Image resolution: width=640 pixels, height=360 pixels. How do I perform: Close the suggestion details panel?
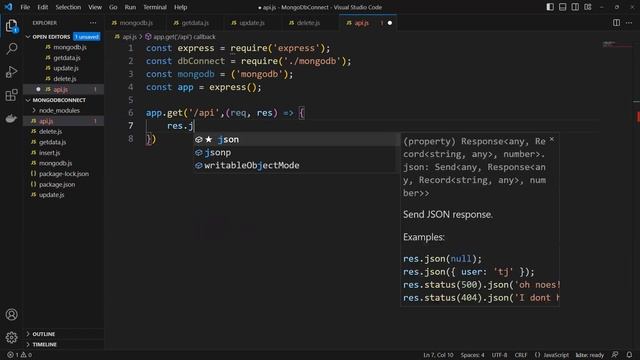[x=552, y=139]
